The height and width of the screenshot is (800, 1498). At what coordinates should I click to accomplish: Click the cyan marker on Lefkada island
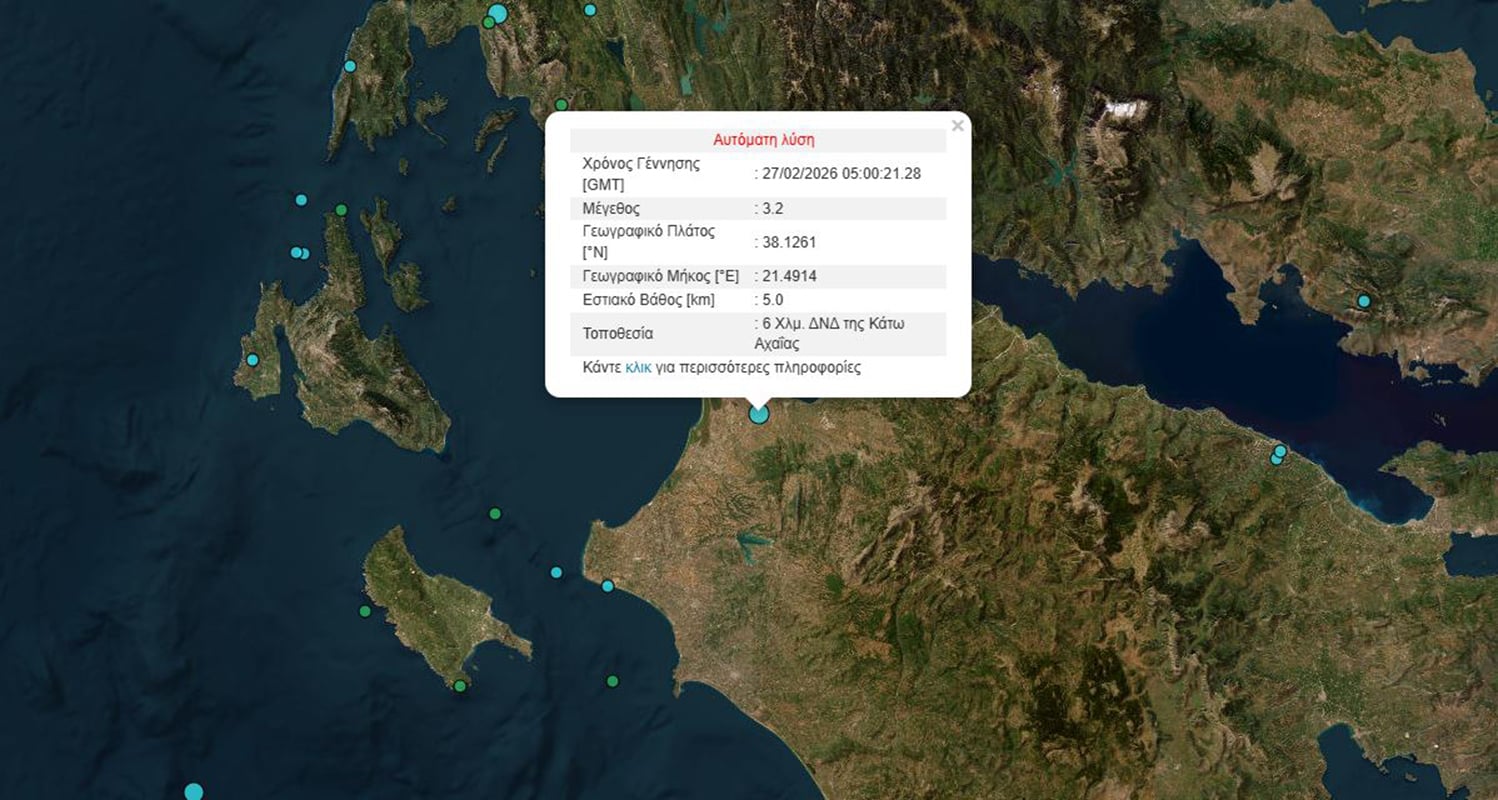[x=350, y=66]
